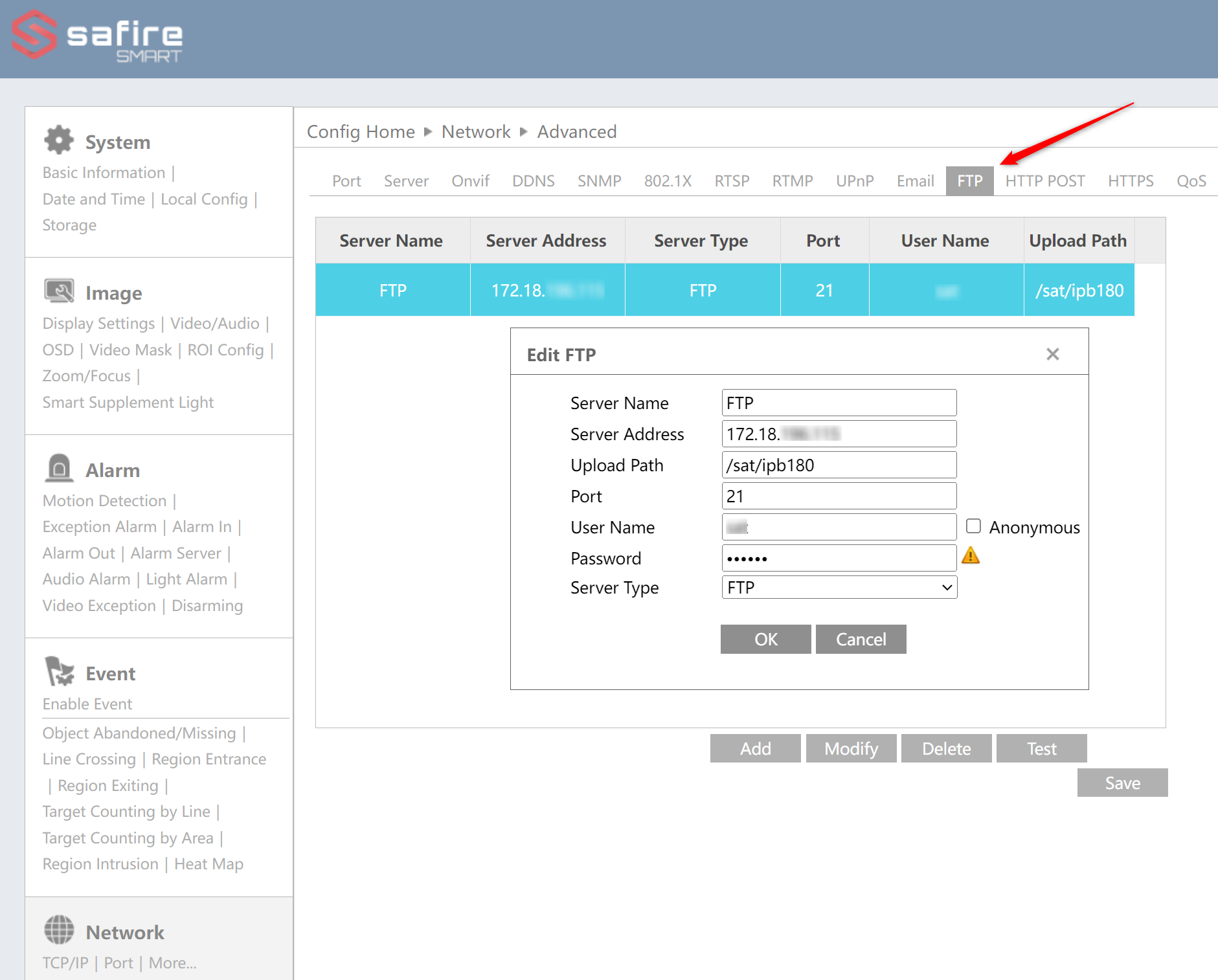Click the System settings gear icon

[x=59, y=140]
